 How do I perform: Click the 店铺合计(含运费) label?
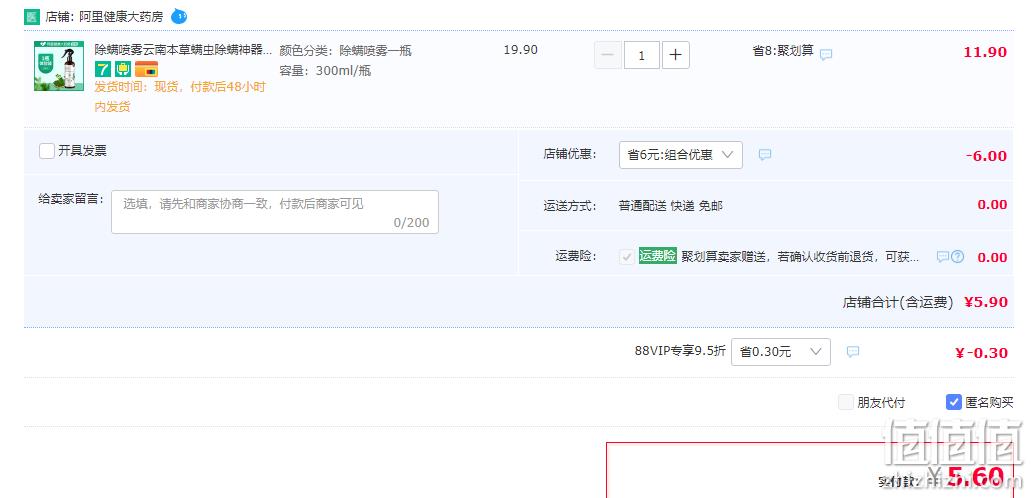point(898,303)
